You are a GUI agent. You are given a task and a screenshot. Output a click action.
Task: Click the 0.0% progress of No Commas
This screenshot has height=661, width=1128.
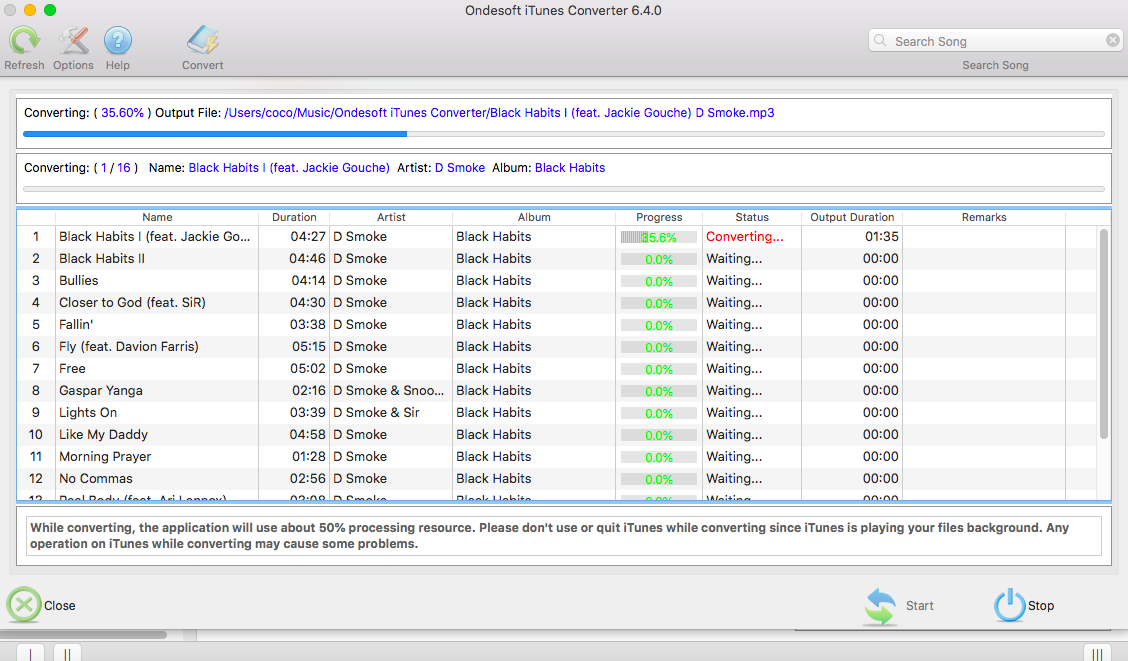point(659,480)
